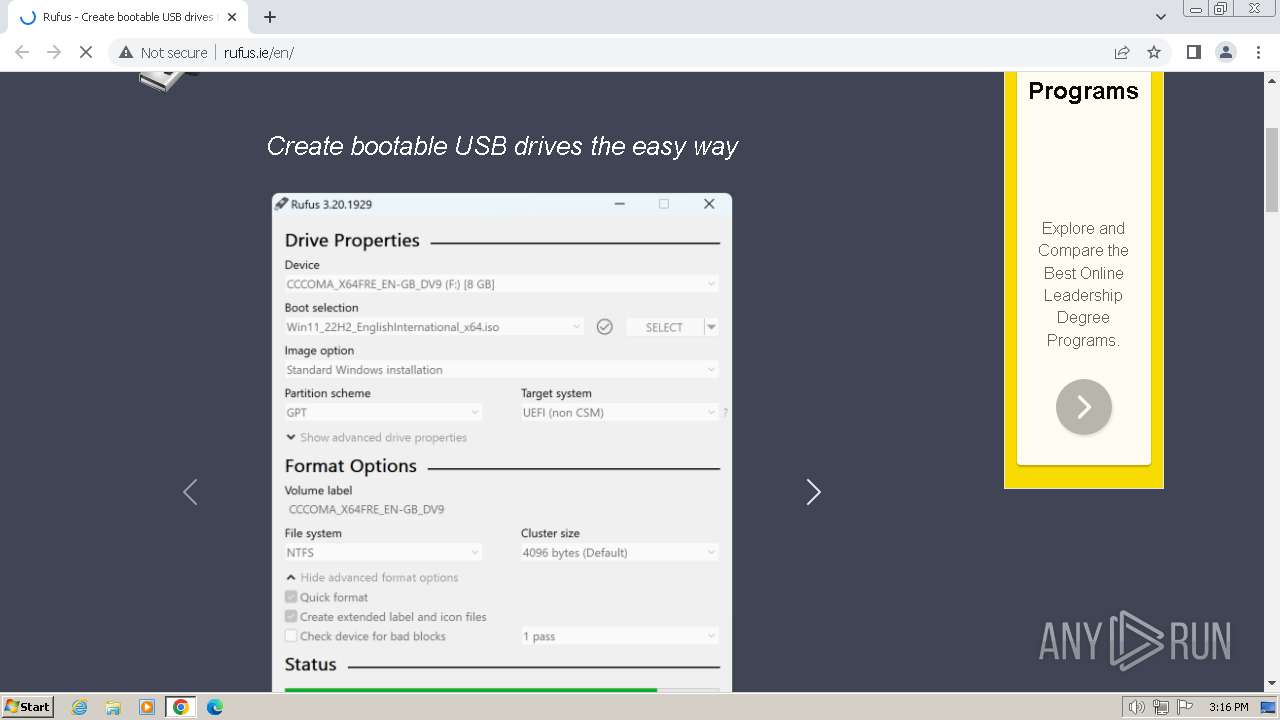Screen dimensions: 1280x720
Task: Open the Windows Start menu
Action: pos(28,706)
